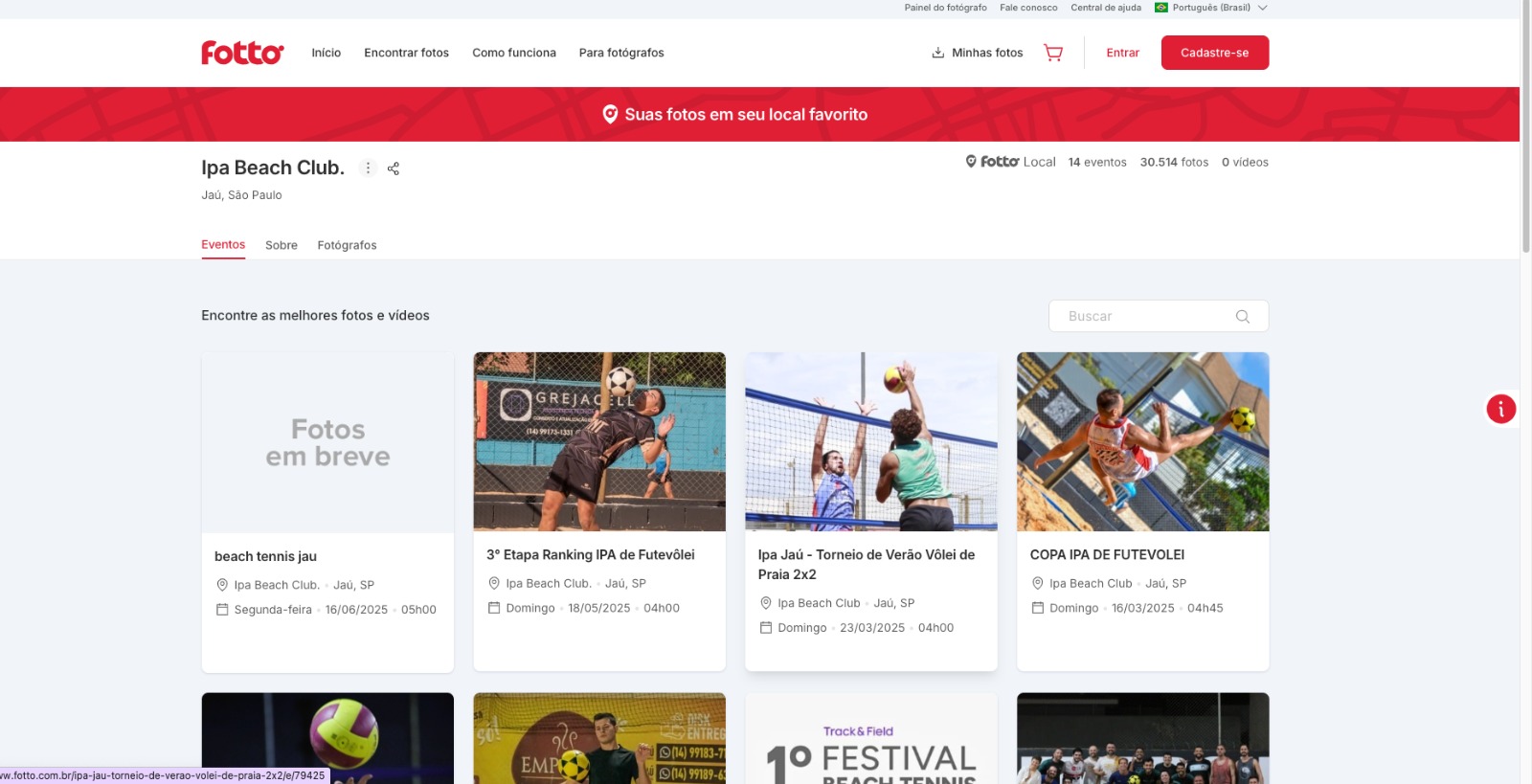Share the Ipa Beach Club page

pyautogui.click(x=393, y=168)
